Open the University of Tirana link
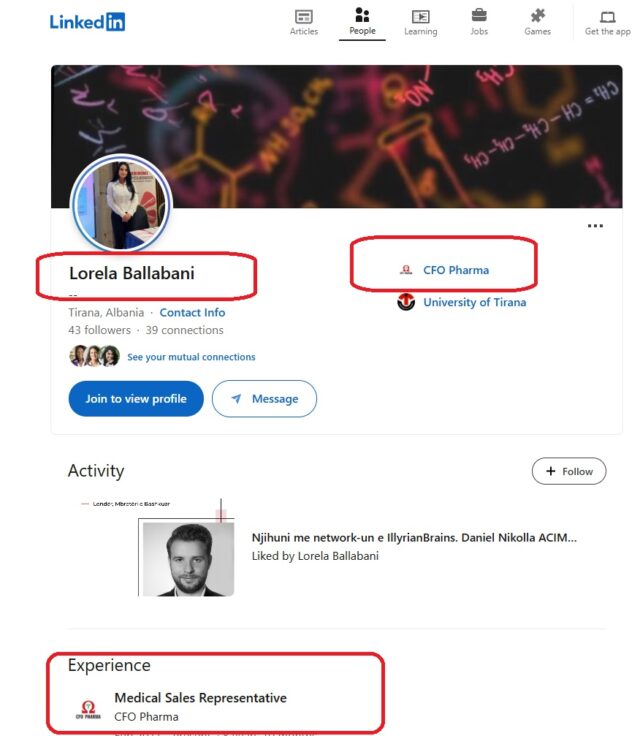The height and width of the screenshot is (736, 640). coord(474,302)
